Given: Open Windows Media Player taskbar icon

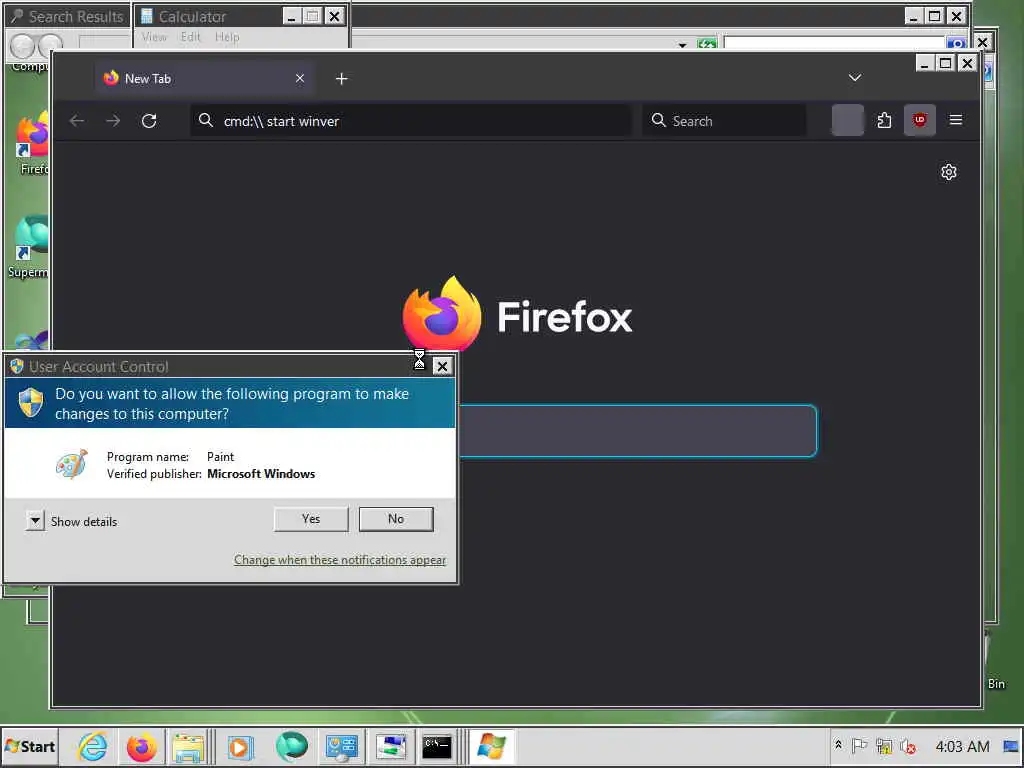Looking at the screenshot, I should pos(240,746).
